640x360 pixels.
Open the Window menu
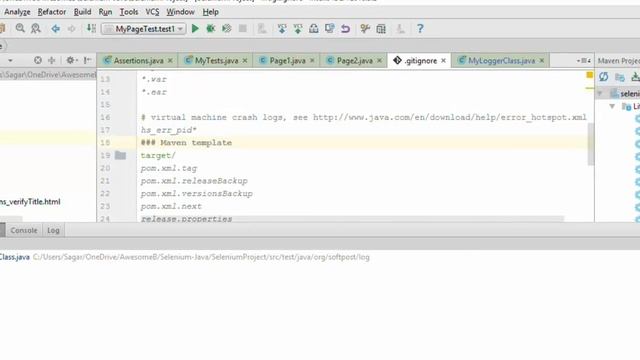[x=180, y=12]
